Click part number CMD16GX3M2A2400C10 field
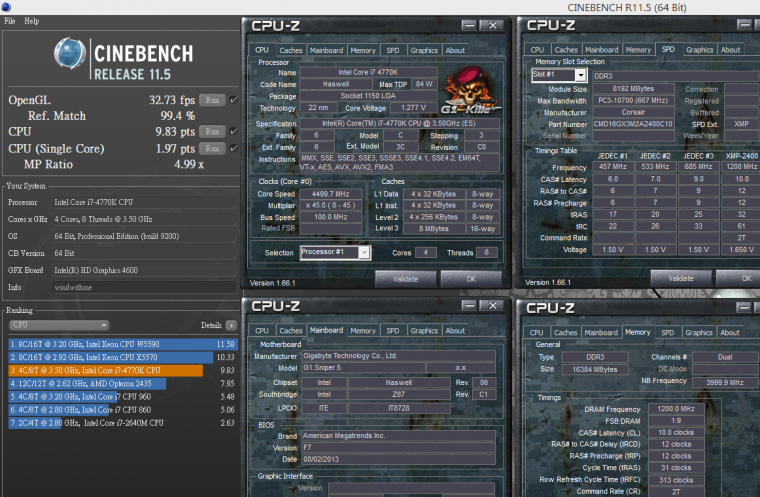Viewport: 760px width, 497px height. point(633,124)
